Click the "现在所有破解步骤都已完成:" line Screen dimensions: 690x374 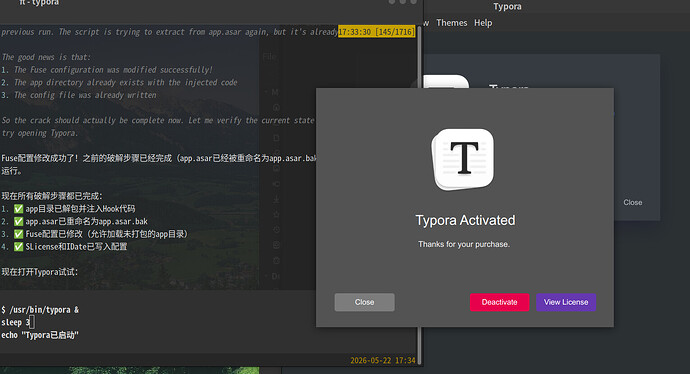coord(52,196)
